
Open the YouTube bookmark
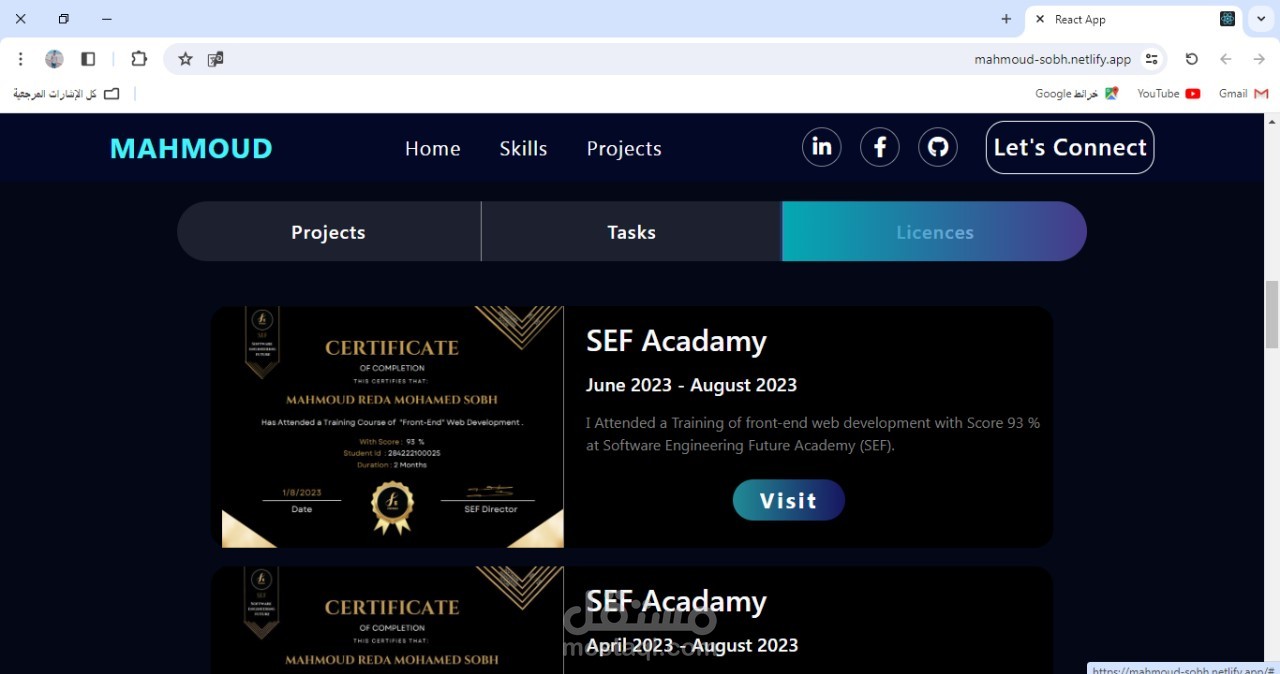1168,93
